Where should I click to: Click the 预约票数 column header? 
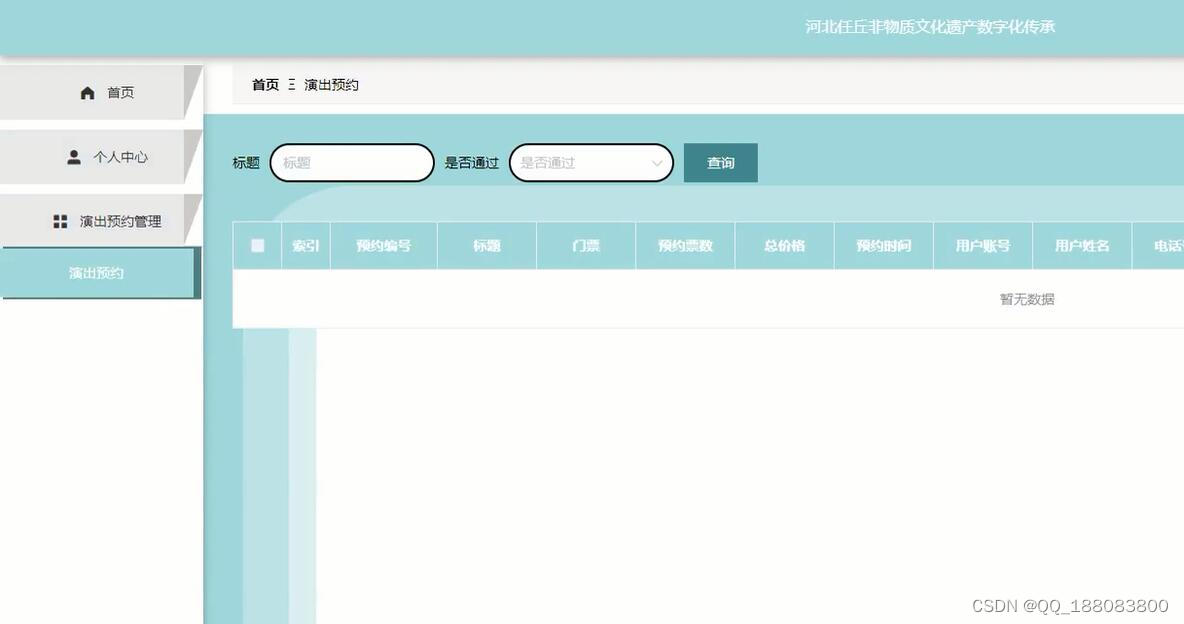(686, 246)
